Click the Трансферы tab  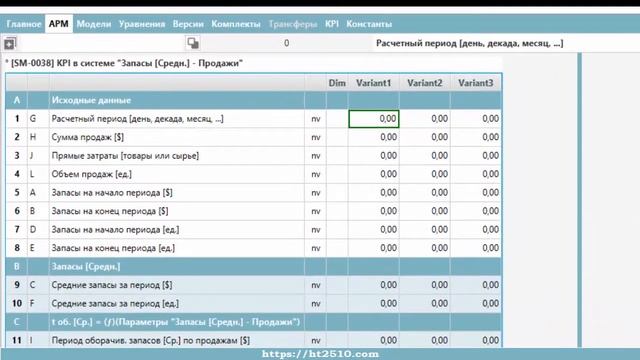click(x=293, y=24)
